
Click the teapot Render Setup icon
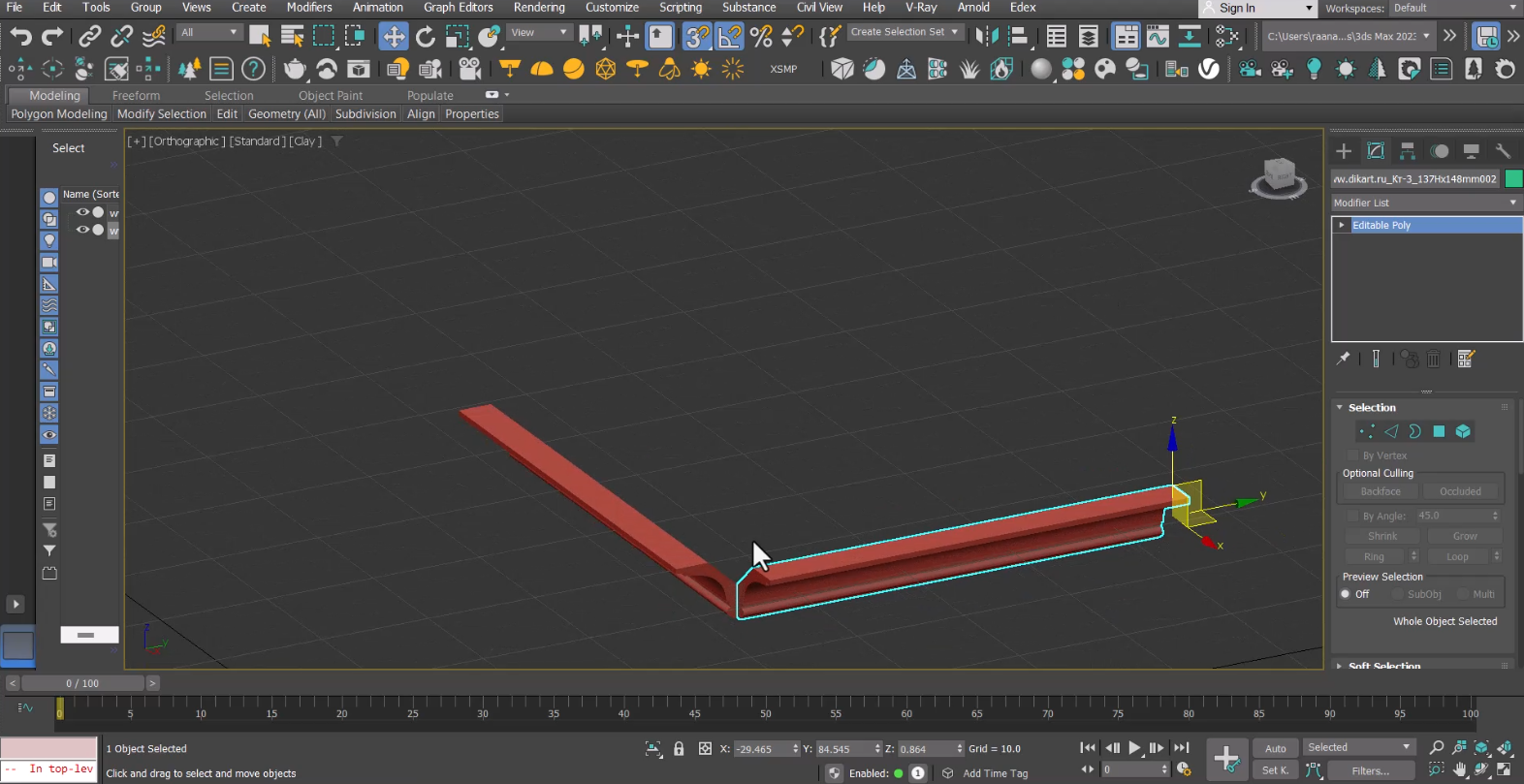(295, 70)
